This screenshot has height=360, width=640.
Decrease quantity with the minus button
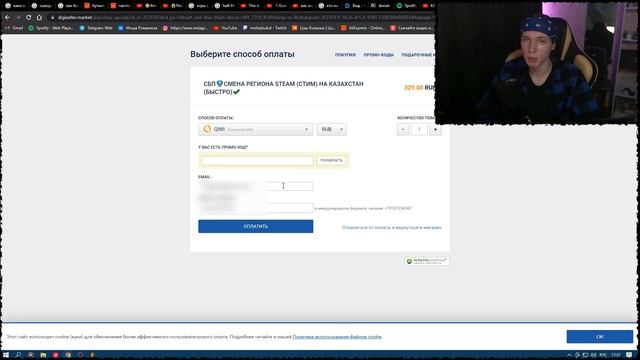point(403,129)
